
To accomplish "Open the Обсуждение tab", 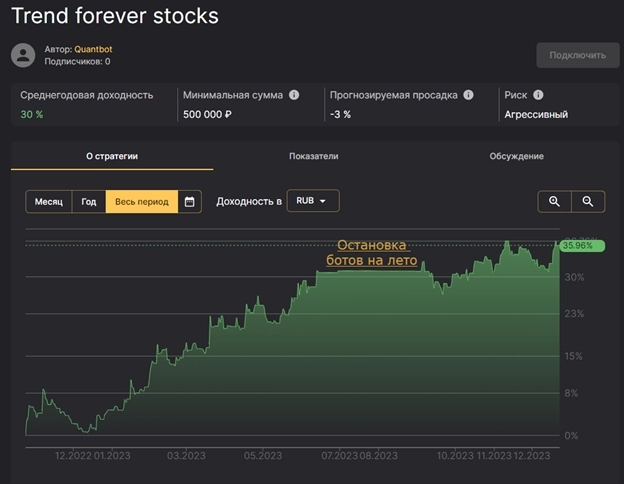I will point(516,156).
